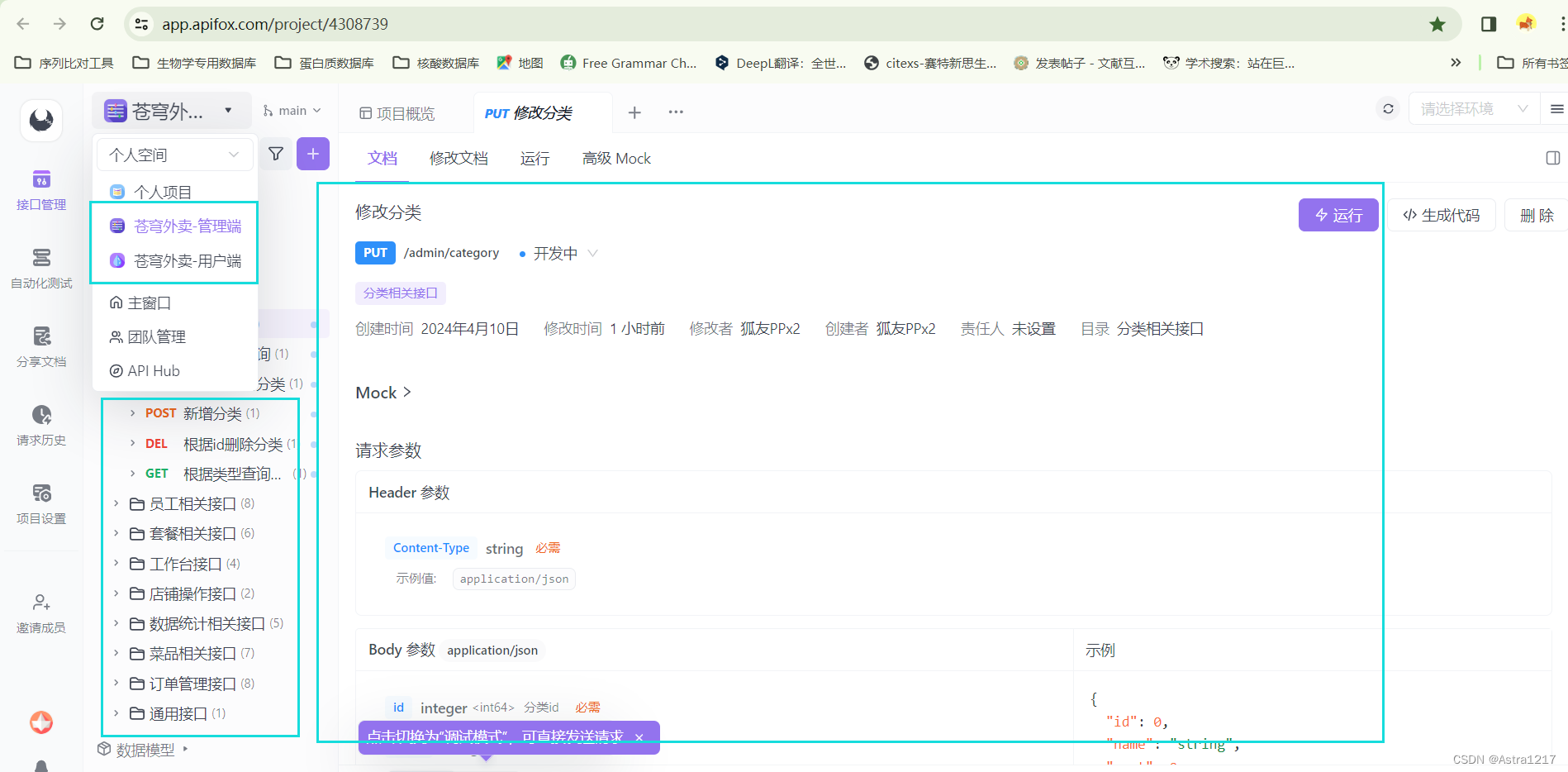This screenshot has width=1568, height=772.
Task: Click the purple plus add button
Action: click(313, 154)
